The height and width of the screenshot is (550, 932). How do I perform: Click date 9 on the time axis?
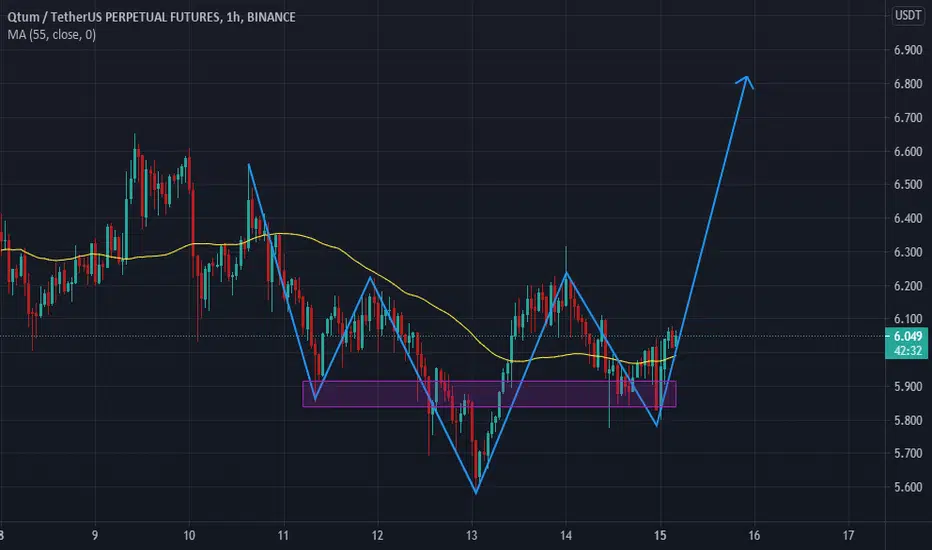coord(95,536)
